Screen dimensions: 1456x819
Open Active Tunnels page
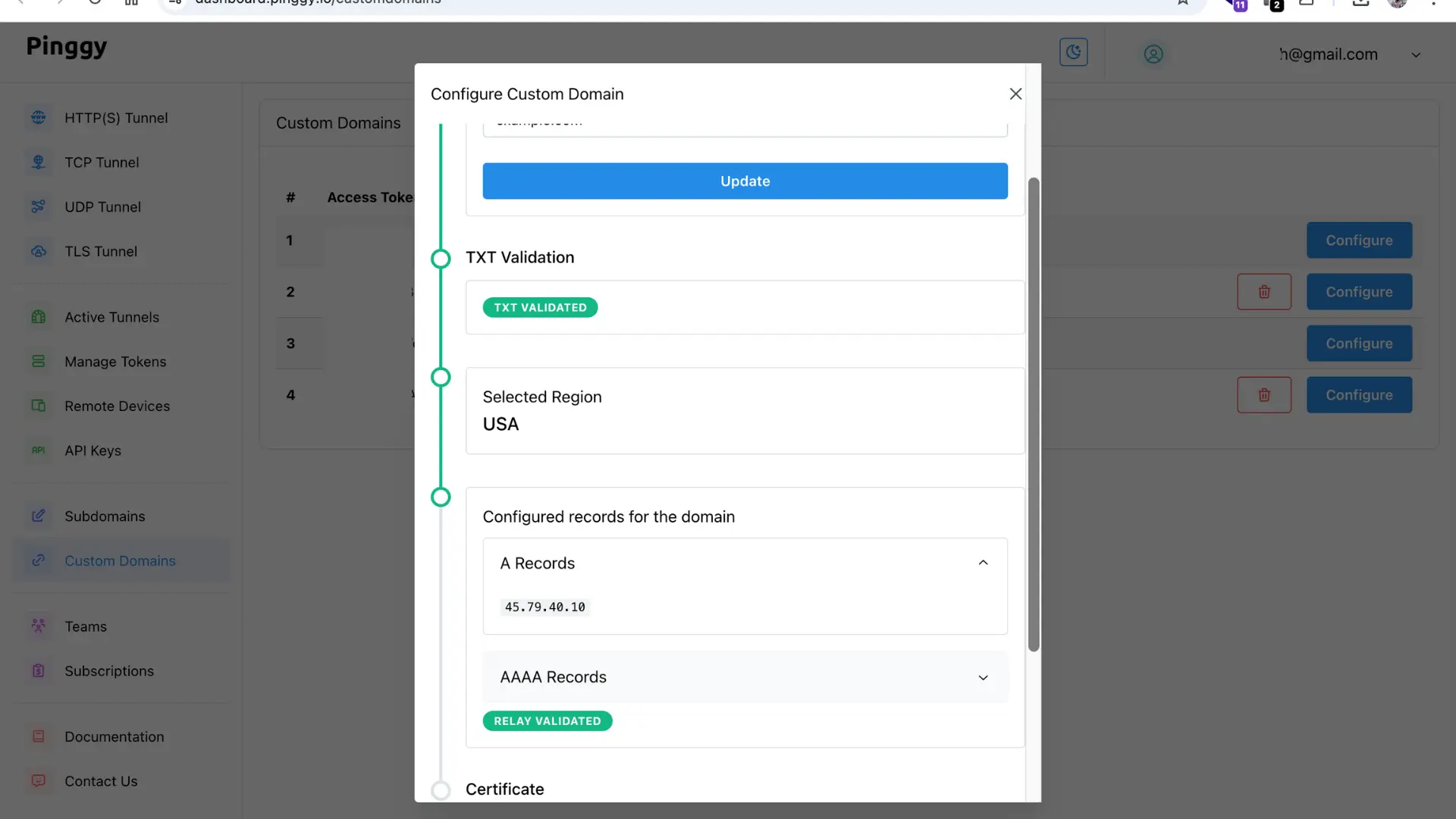coord(111,317)
